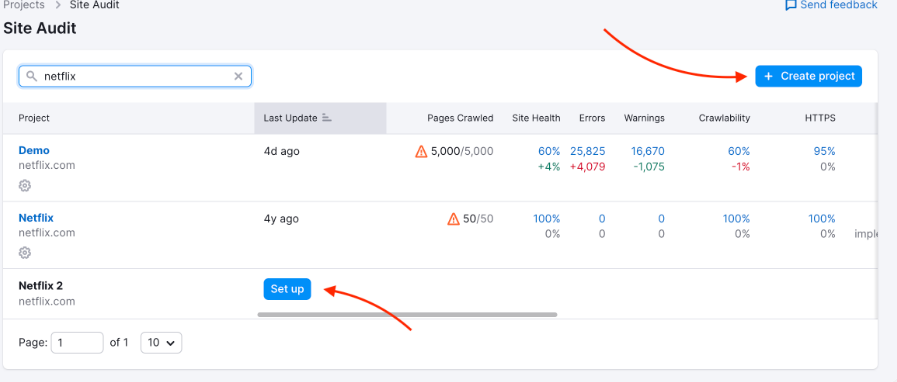Open the Demo project link
The height and width of the screenshot is (382, 897).
34,150
